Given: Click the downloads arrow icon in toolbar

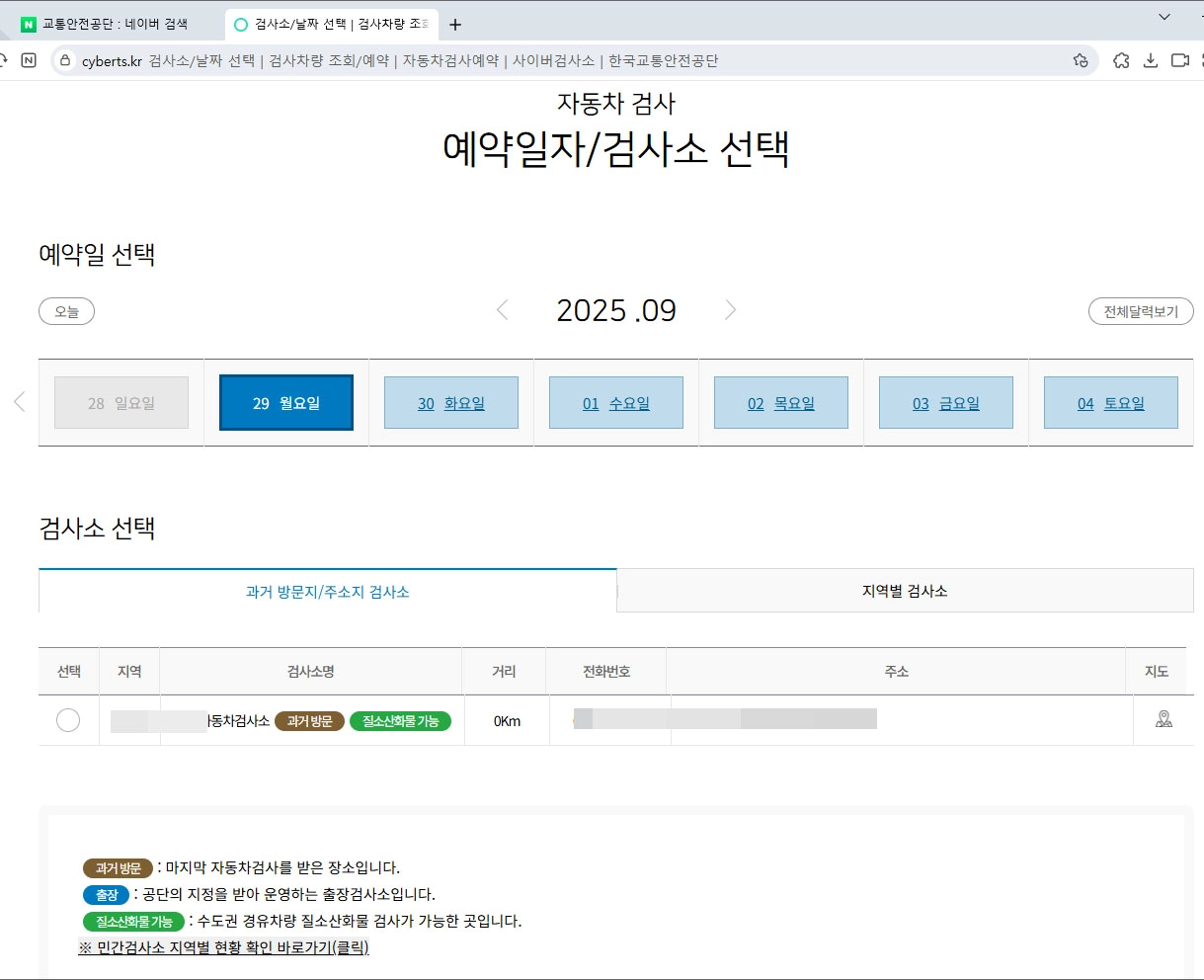Looking at the screenshot, I should pos(1150,60).
